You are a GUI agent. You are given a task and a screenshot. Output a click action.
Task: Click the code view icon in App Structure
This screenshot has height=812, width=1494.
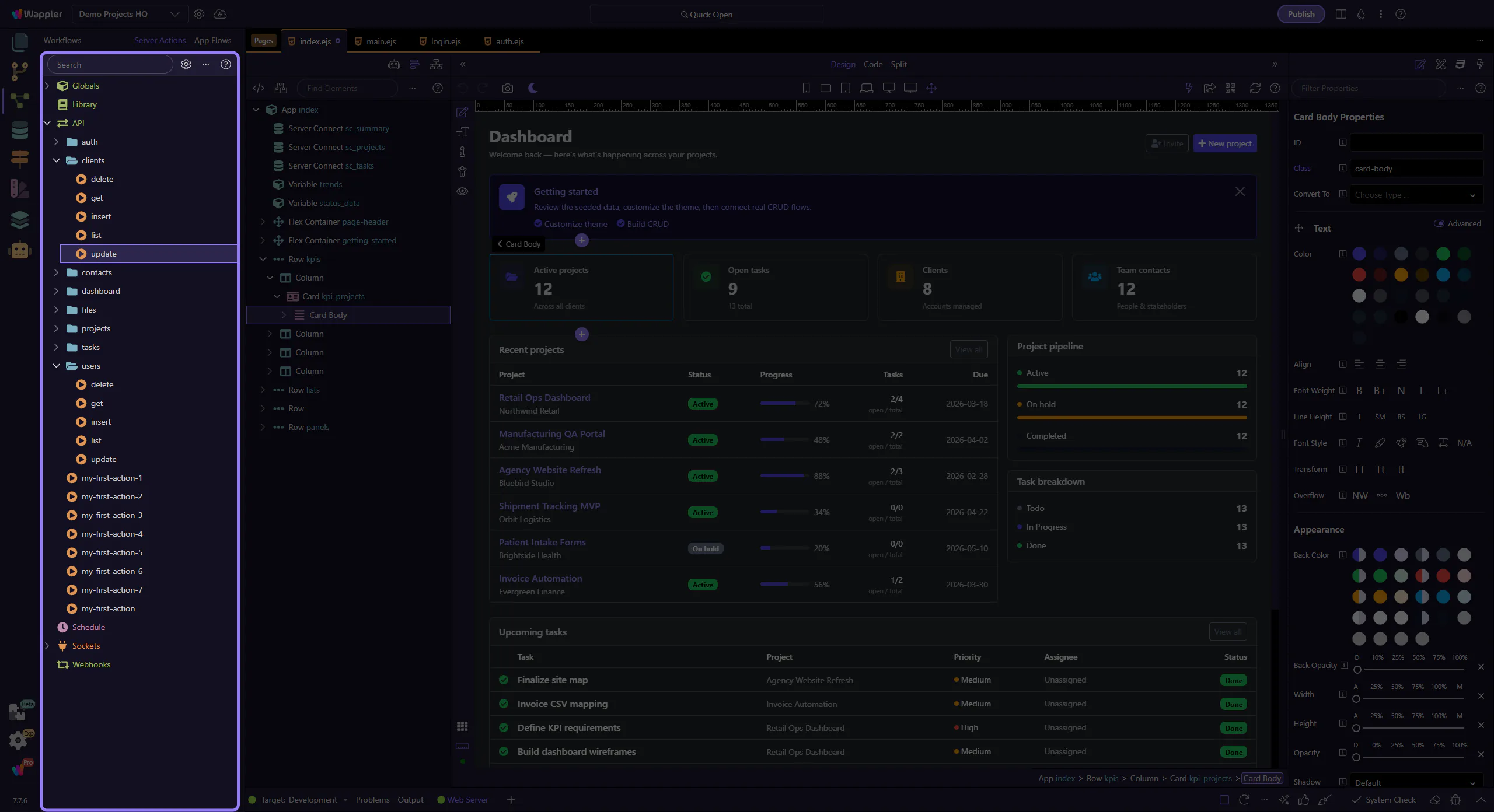click(259, 88)
